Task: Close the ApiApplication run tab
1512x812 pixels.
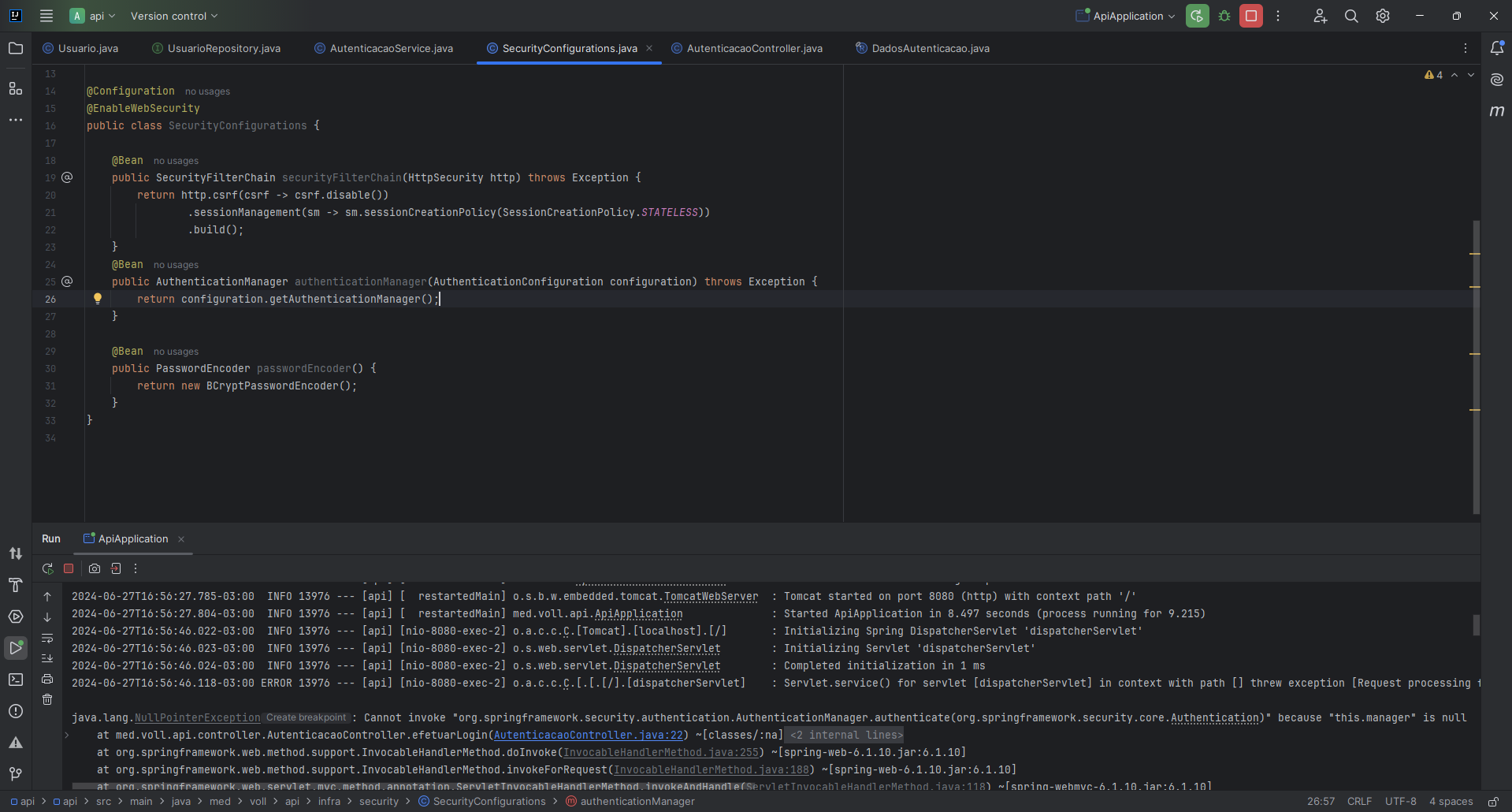Action: click(x=181, y=539)
